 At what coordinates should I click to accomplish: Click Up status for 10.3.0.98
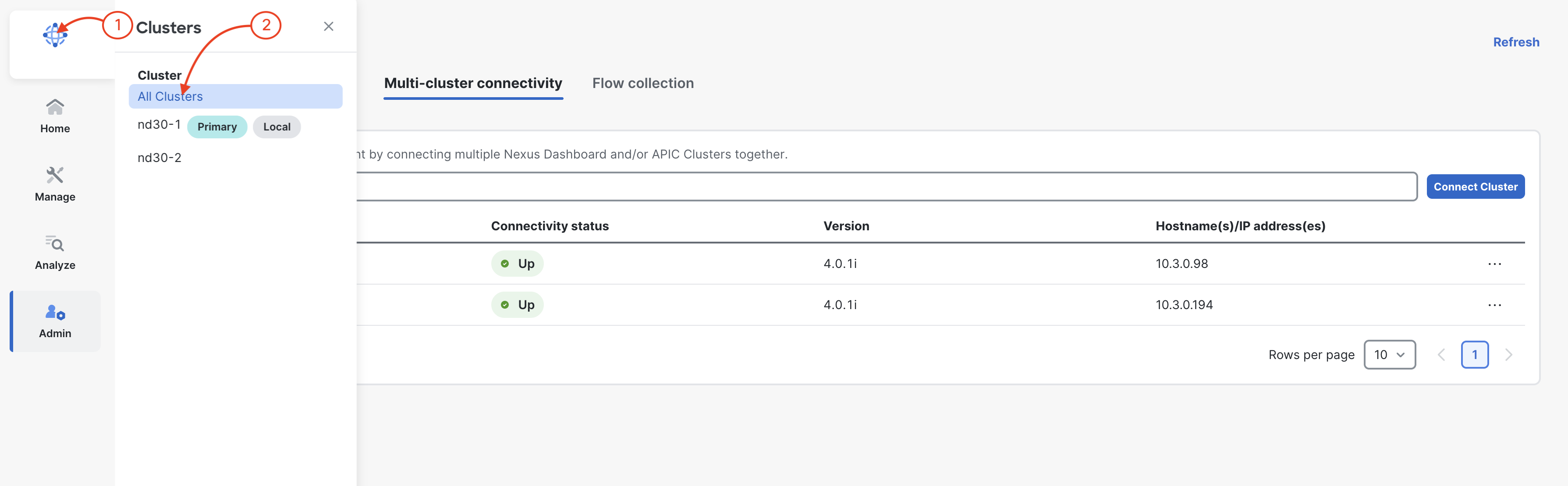click(518, 264)
